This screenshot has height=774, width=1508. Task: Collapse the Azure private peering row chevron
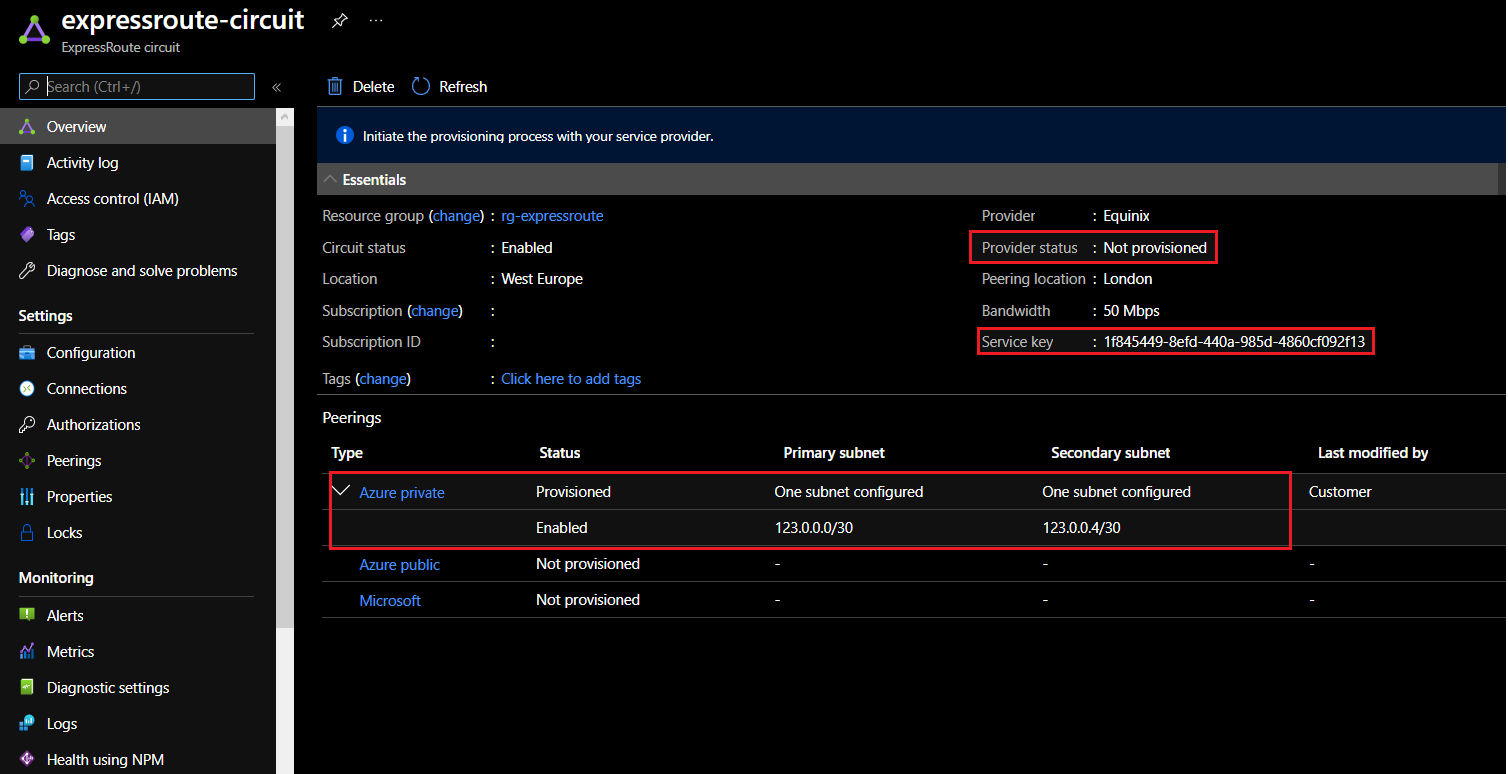coord(342,491)
